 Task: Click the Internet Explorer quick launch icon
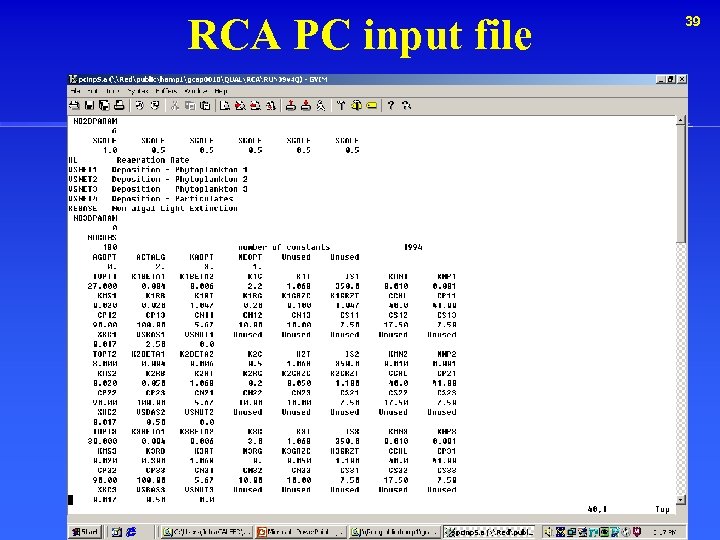pos(131,532)
